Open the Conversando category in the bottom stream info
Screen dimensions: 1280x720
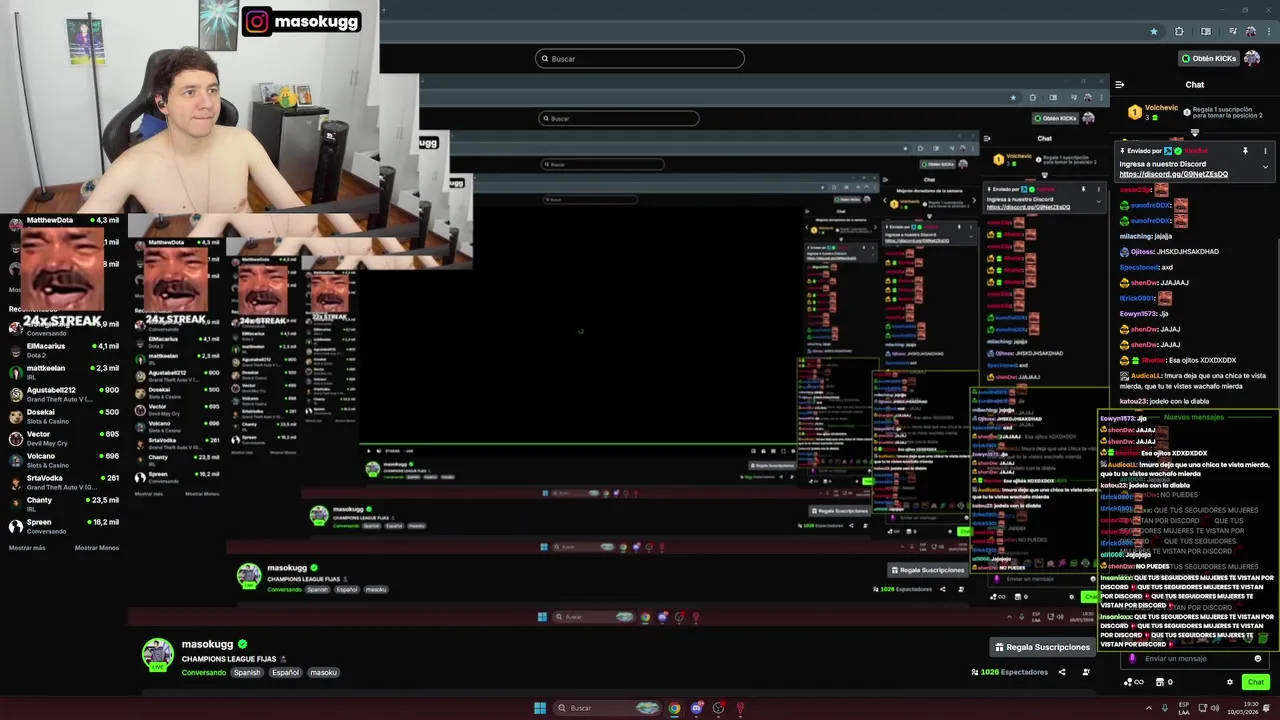click(204, 673)
